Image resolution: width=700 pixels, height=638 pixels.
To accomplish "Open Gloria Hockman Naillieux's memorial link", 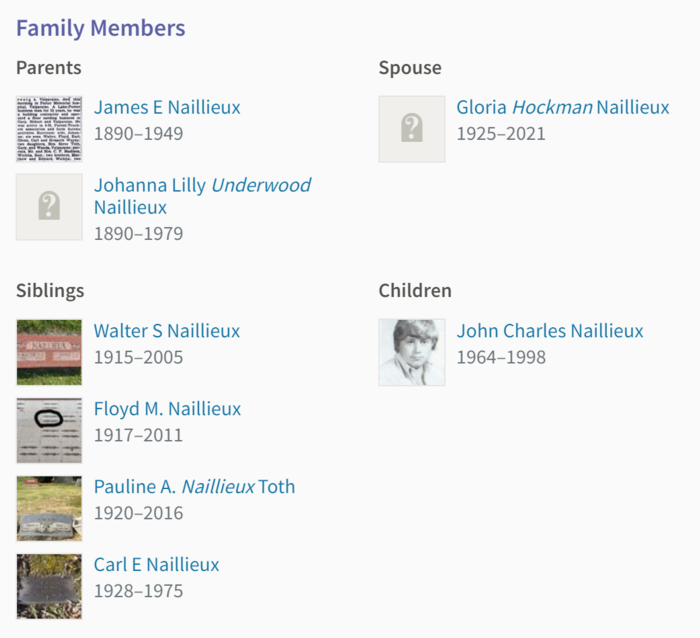I will [x=562, y=107].
